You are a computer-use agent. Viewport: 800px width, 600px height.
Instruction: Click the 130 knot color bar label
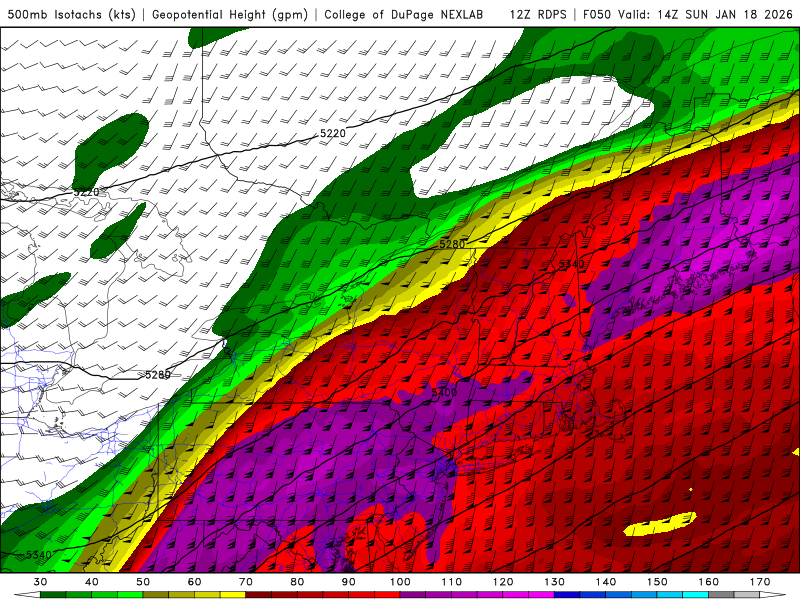click(x=555, y=582)
